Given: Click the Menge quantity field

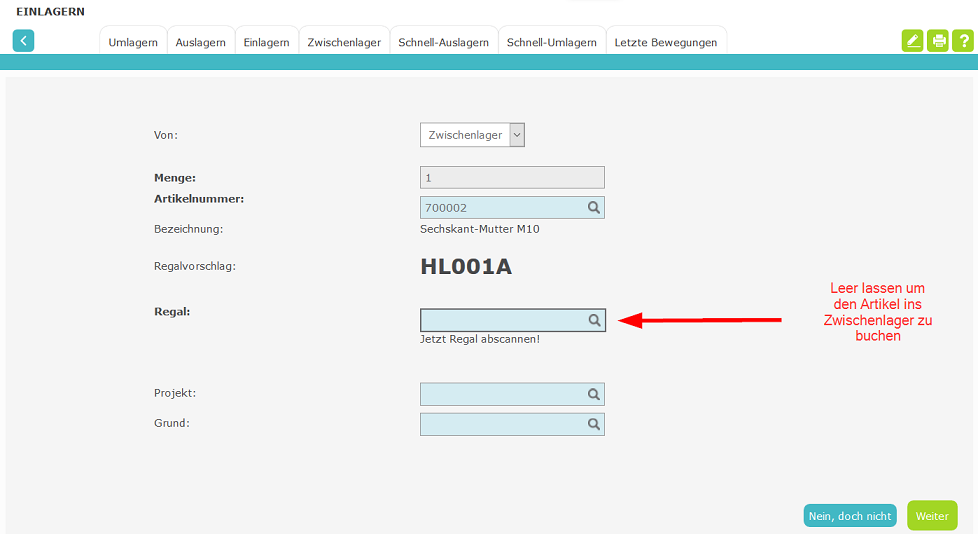Looking at the screenshot, I should point(512,178).
